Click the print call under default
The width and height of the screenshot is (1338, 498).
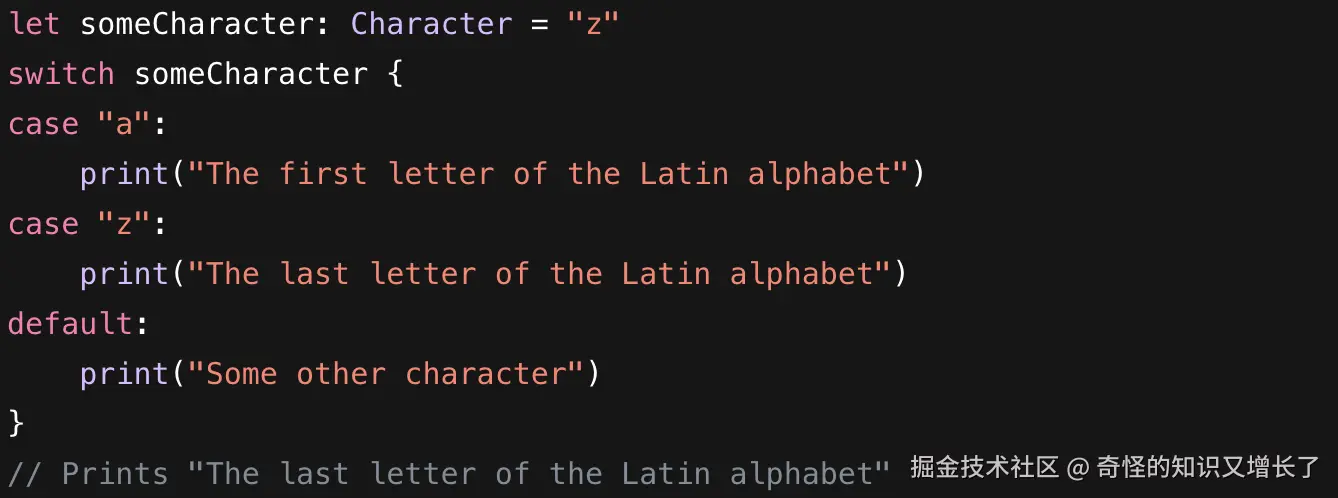(x=125, y=374)
